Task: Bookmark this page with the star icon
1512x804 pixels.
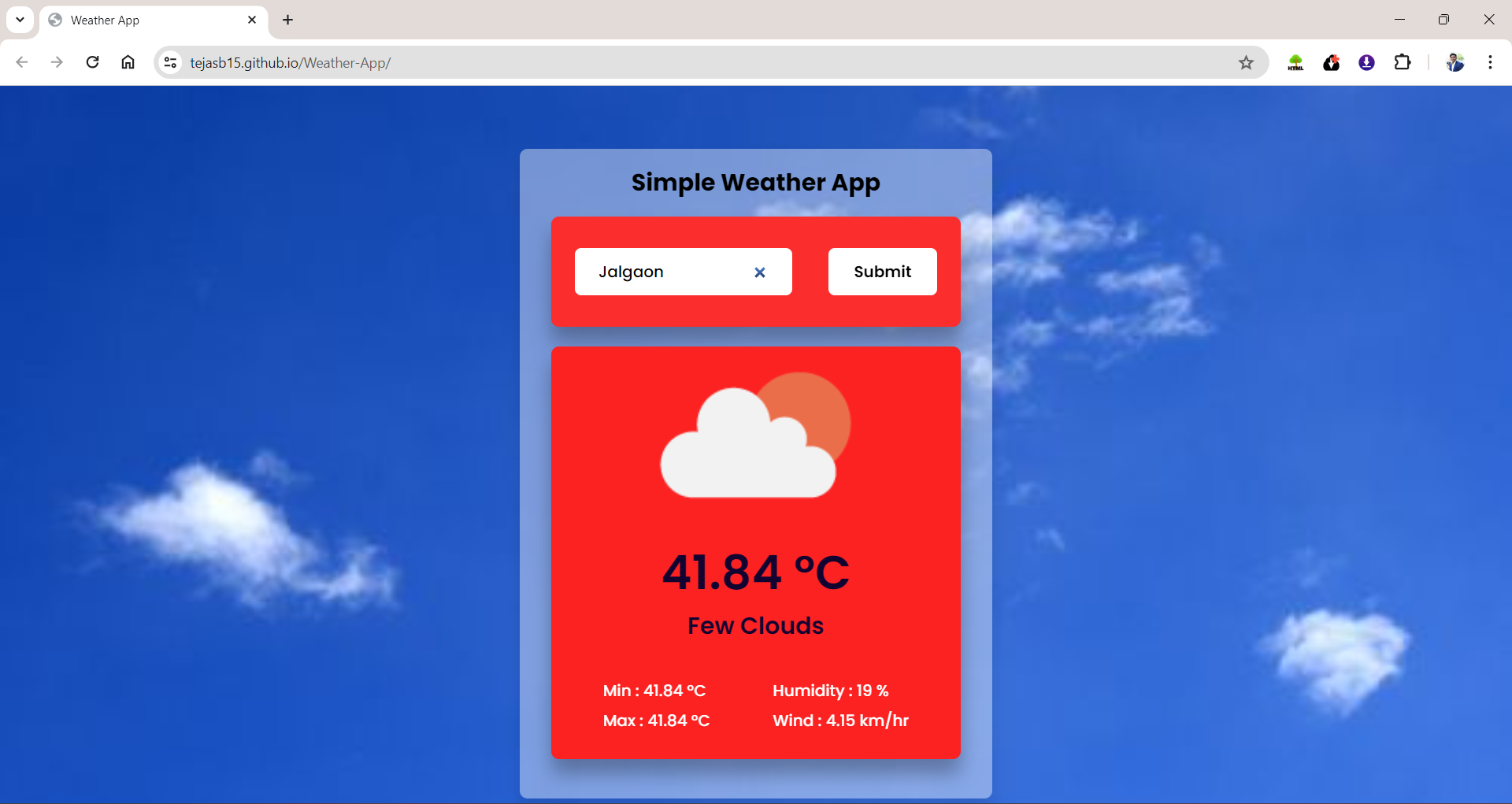Action: pyautogui.click(x=1247, y=62)
